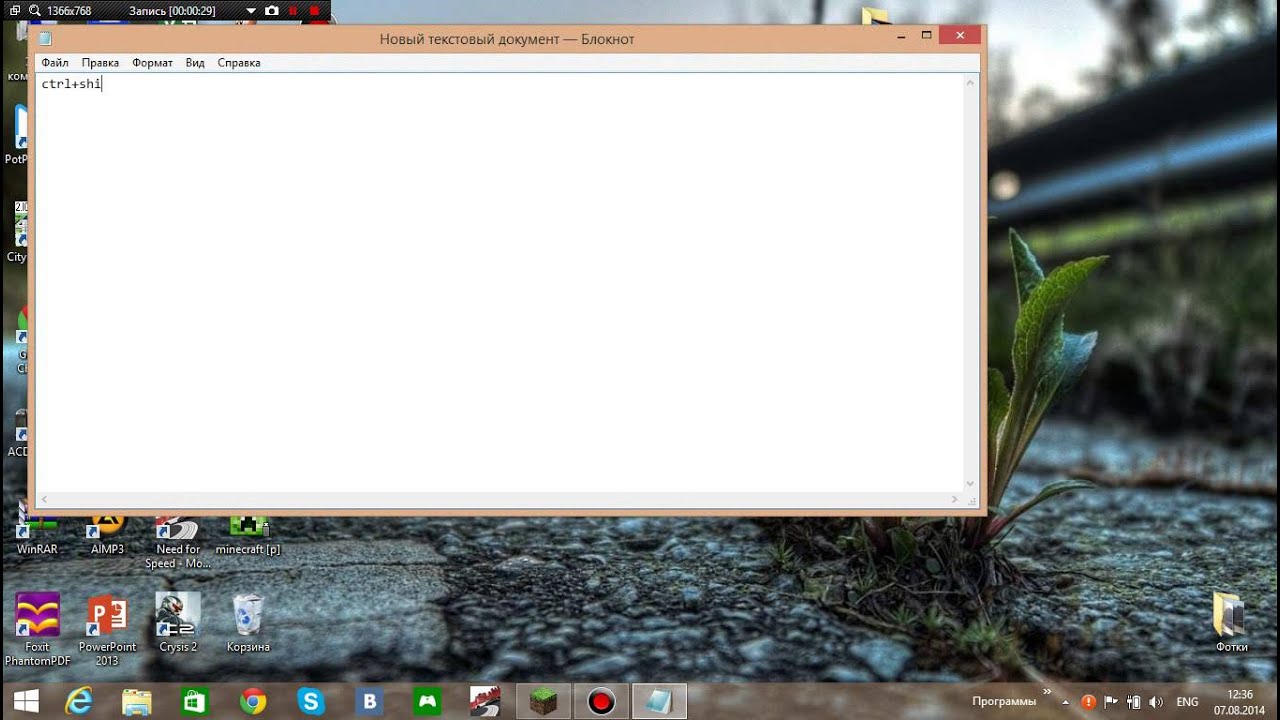Image resolution: width=1280 pixels, height=720 pixels.
Task: Open the racing game taskbar icon
Action: (x=485, y=701)
